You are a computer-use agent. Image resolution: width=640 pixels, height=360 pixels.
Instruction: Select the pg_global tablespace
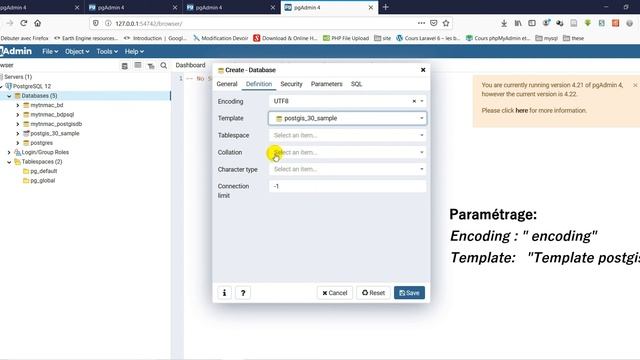pos(42,180)
